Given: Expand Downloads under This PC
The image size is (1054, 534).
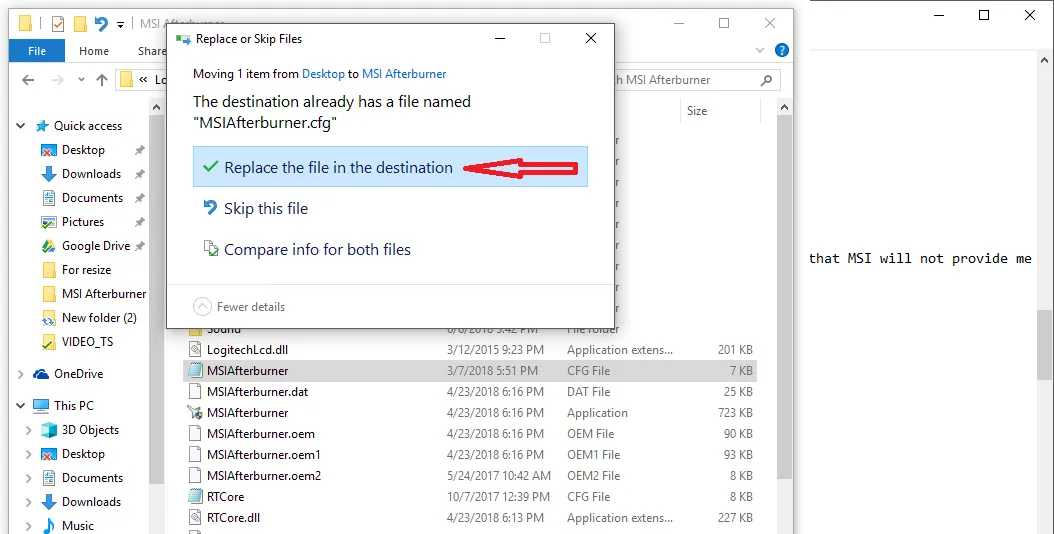Looking at the screenshot, I should tap(29, 502).
